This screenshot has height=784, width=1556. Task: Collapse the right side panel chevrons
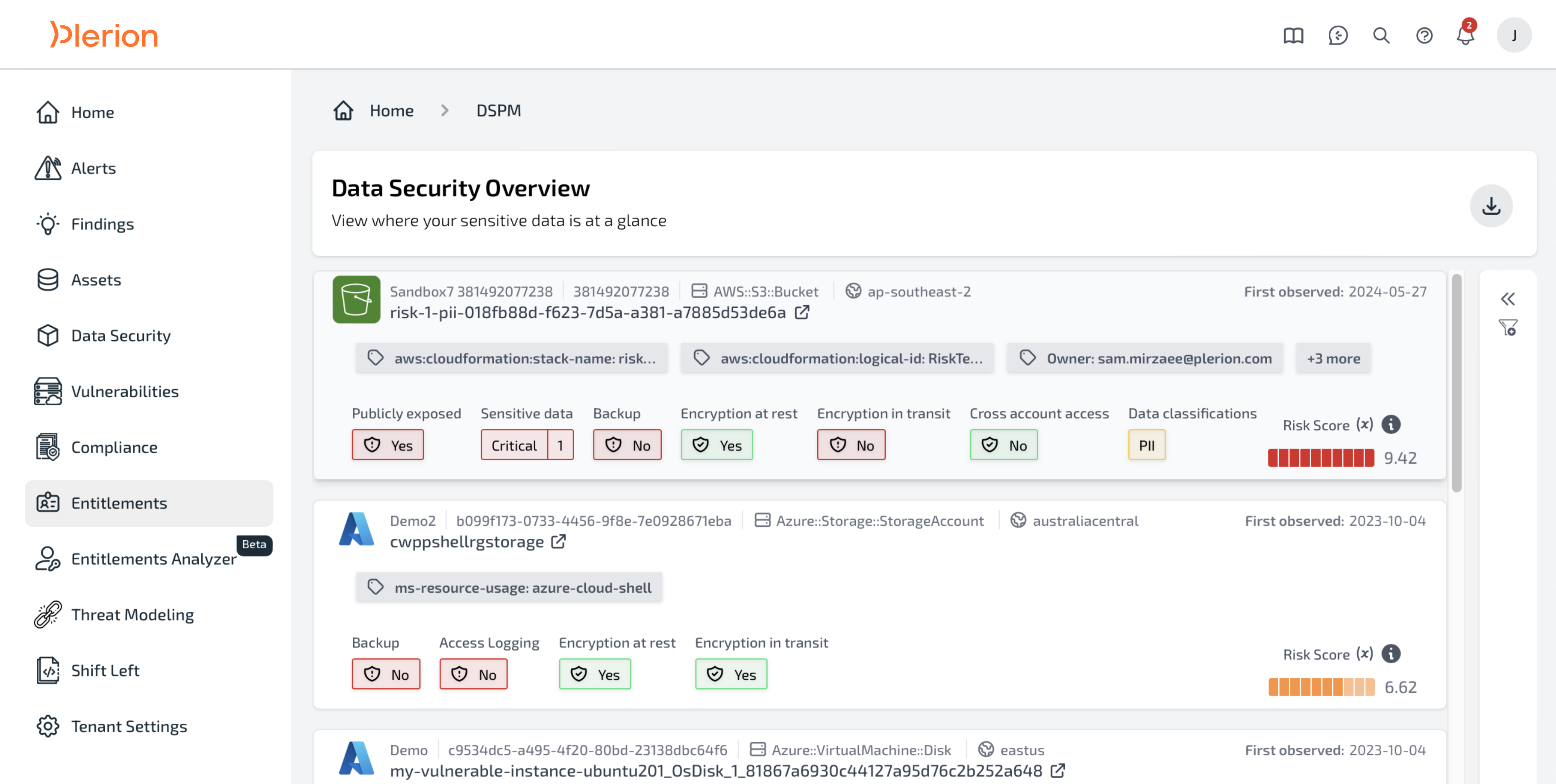click(x=1508, y=299)
